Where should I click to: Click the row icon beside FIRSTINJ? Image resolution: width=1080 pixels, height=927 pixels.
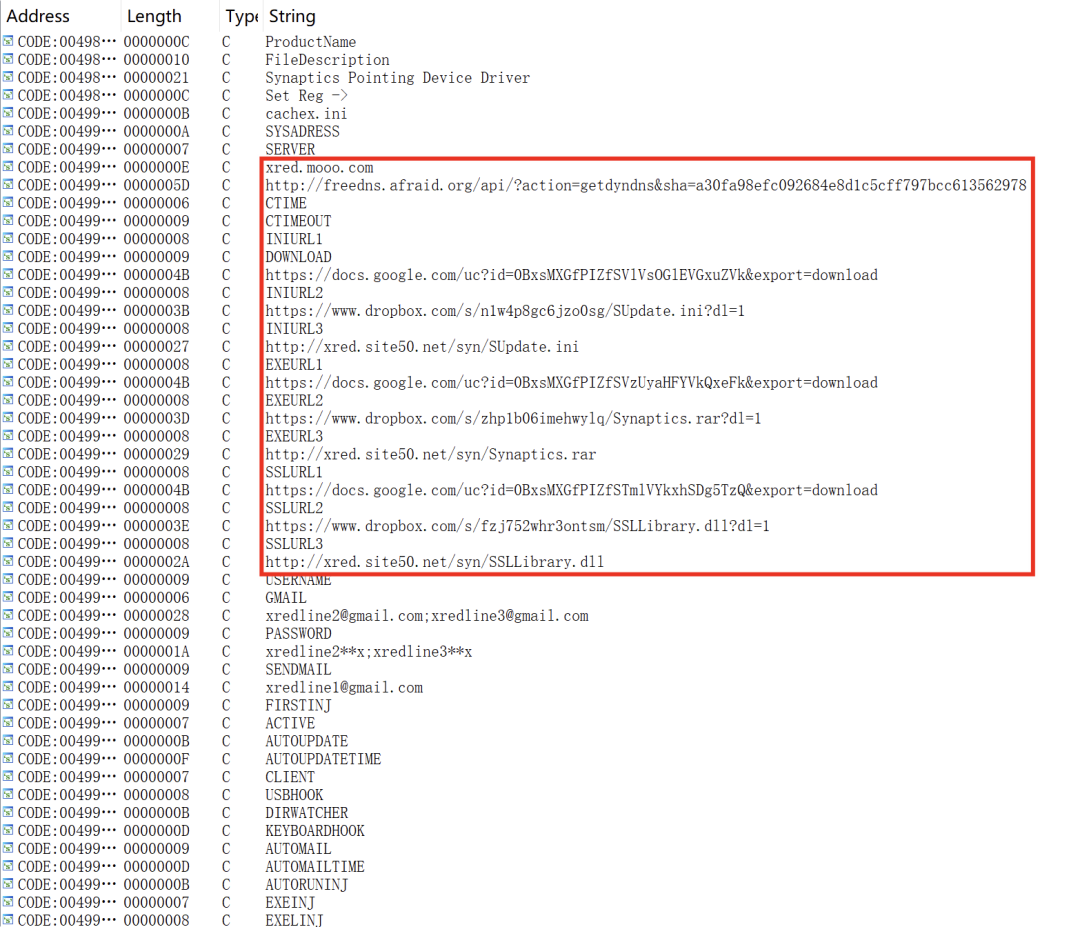coord(8,705)
